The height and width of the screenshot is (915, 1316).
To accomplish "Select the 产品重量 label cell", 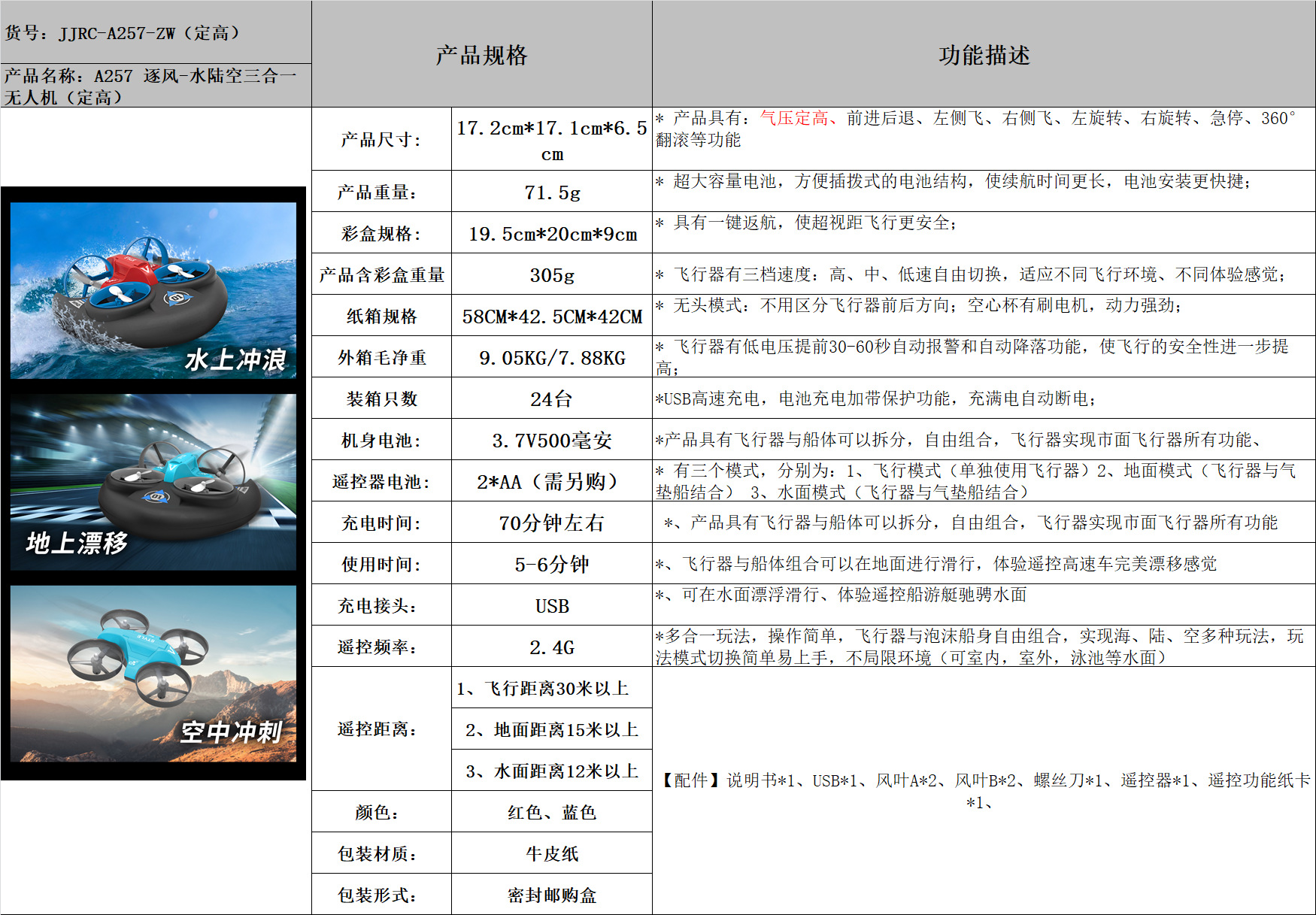I will [381, 192].
